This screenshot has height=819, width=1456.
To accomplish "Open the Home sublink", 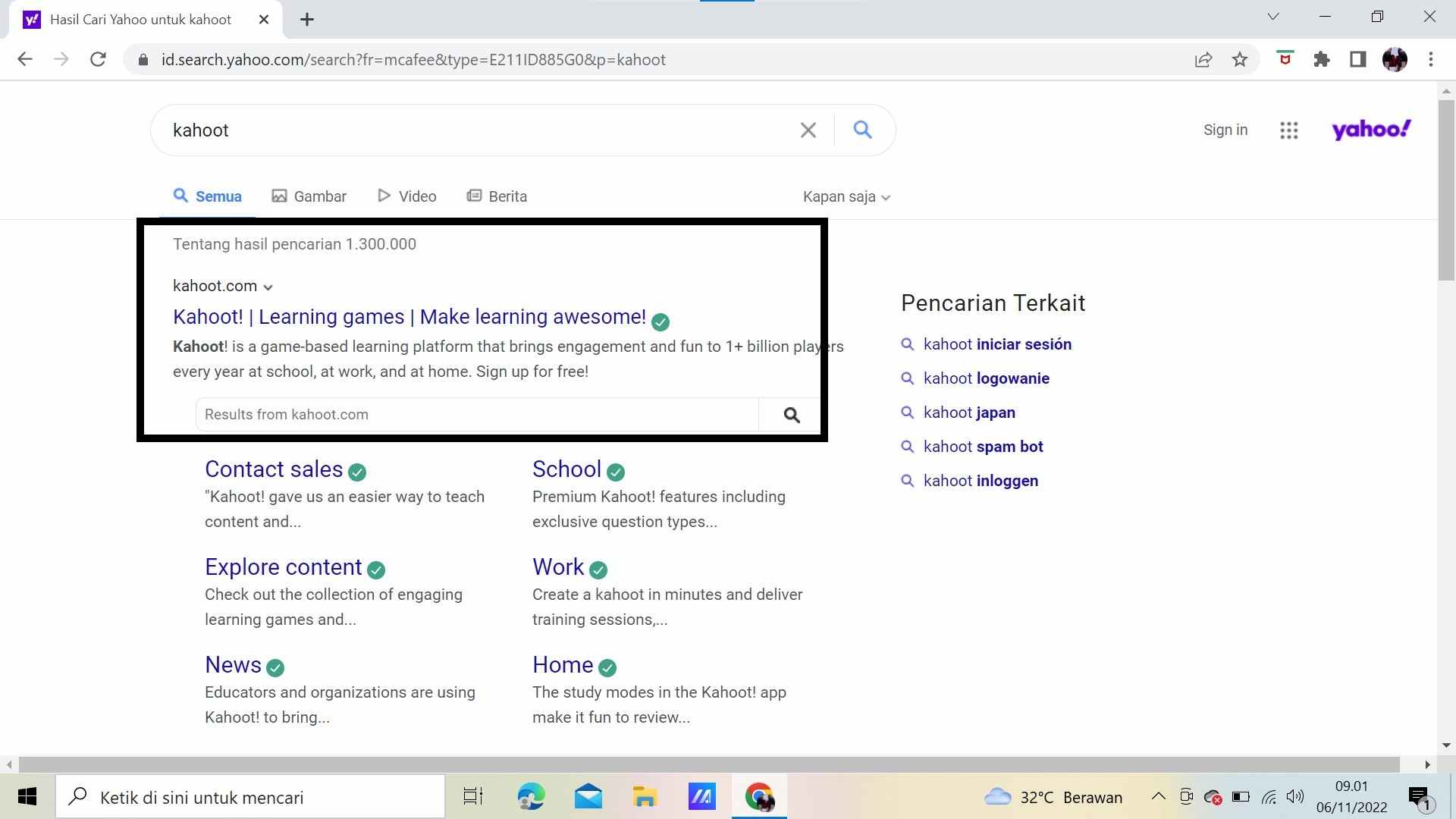I will pyautogui.click(x=563, y=665).
